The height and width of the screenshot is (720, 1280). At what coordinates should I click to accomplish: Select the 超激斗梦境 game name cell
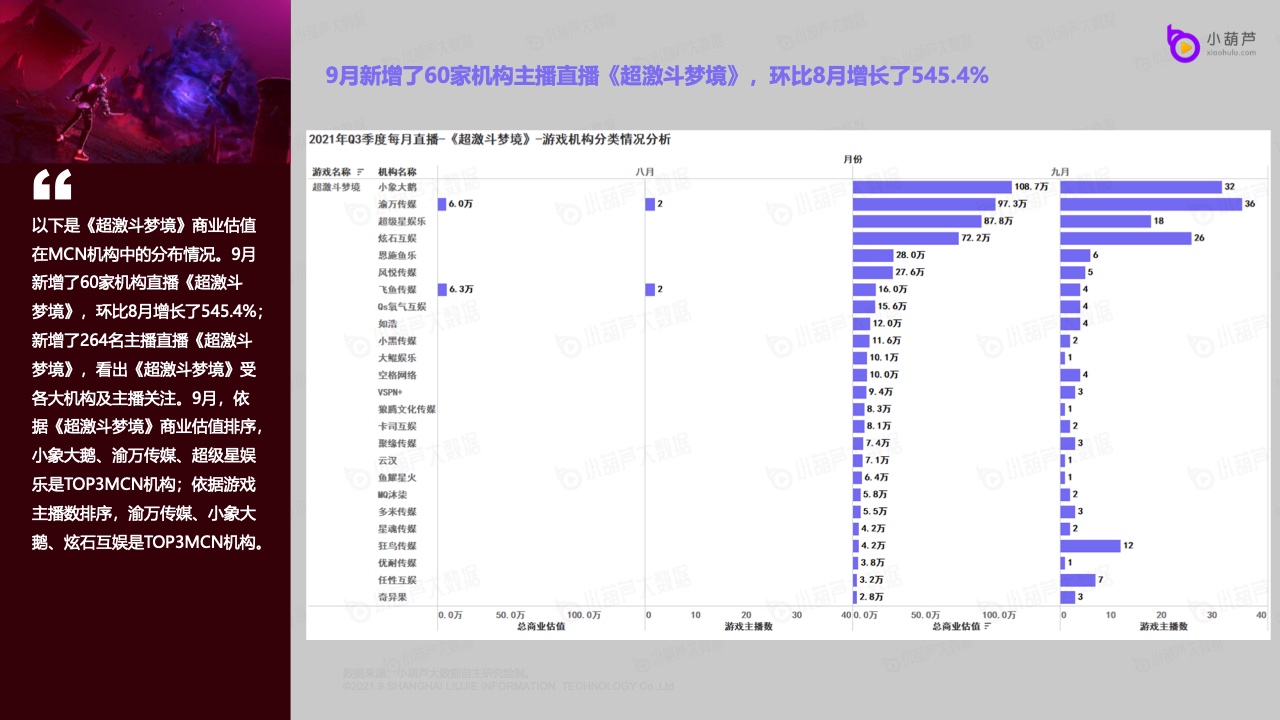point(336,187)
